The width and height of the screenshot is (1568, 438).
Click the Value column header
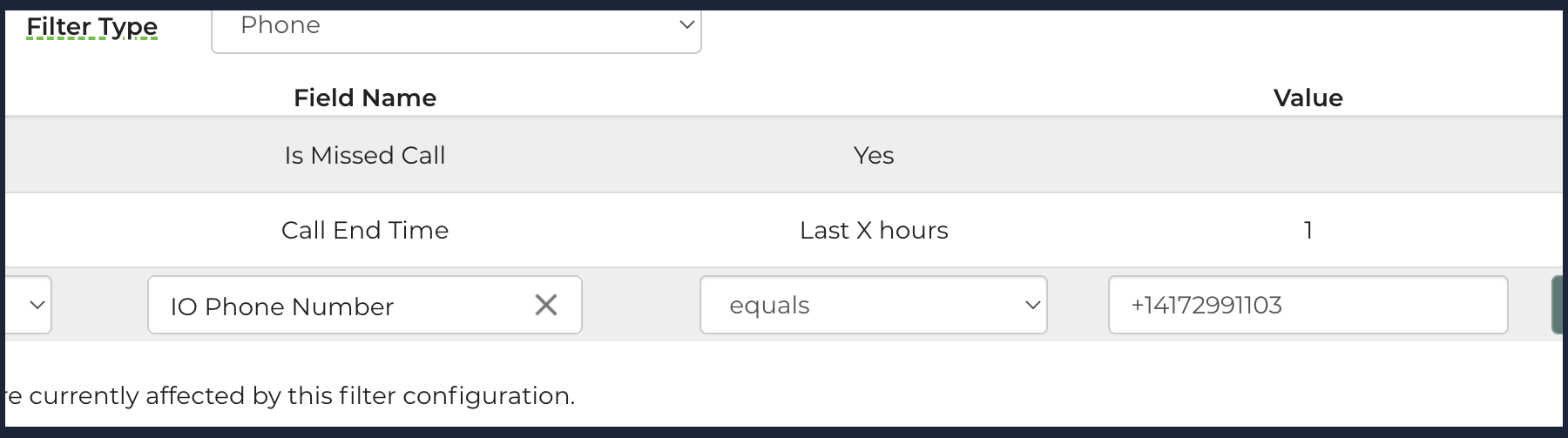[1308, 98]
